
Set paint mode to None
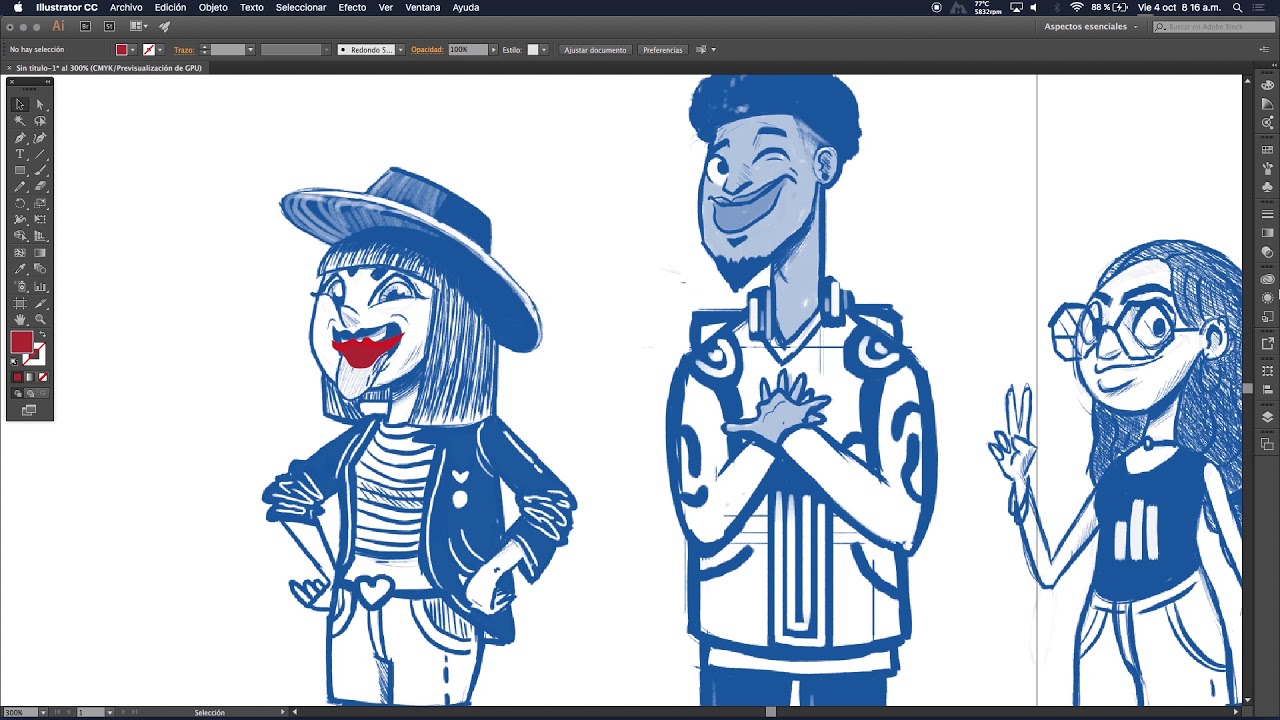click(x=41, y=377)
